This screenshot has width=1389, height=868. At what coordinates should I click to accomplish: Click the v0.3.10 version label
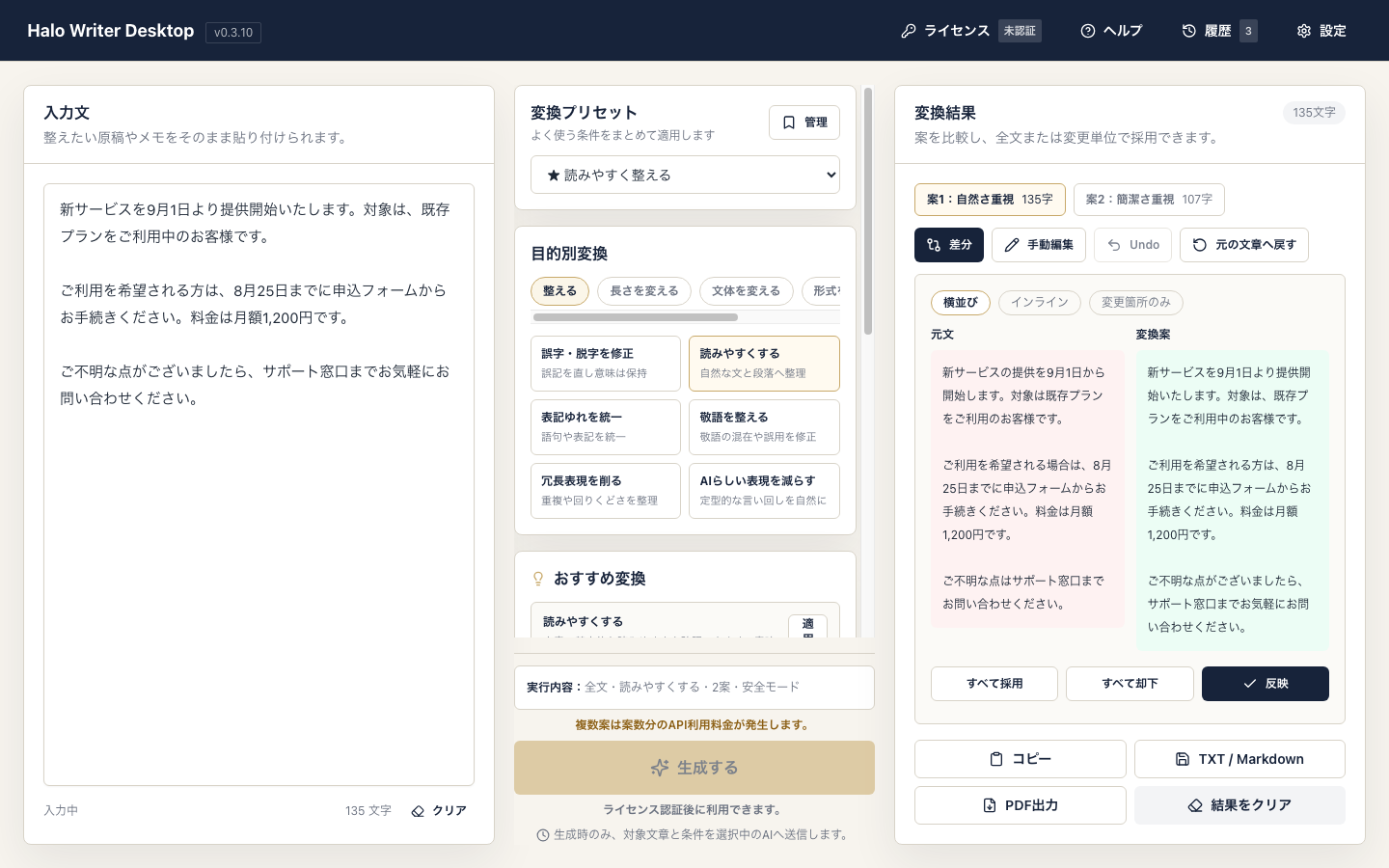pyautogui.click(x=233, y=33)
